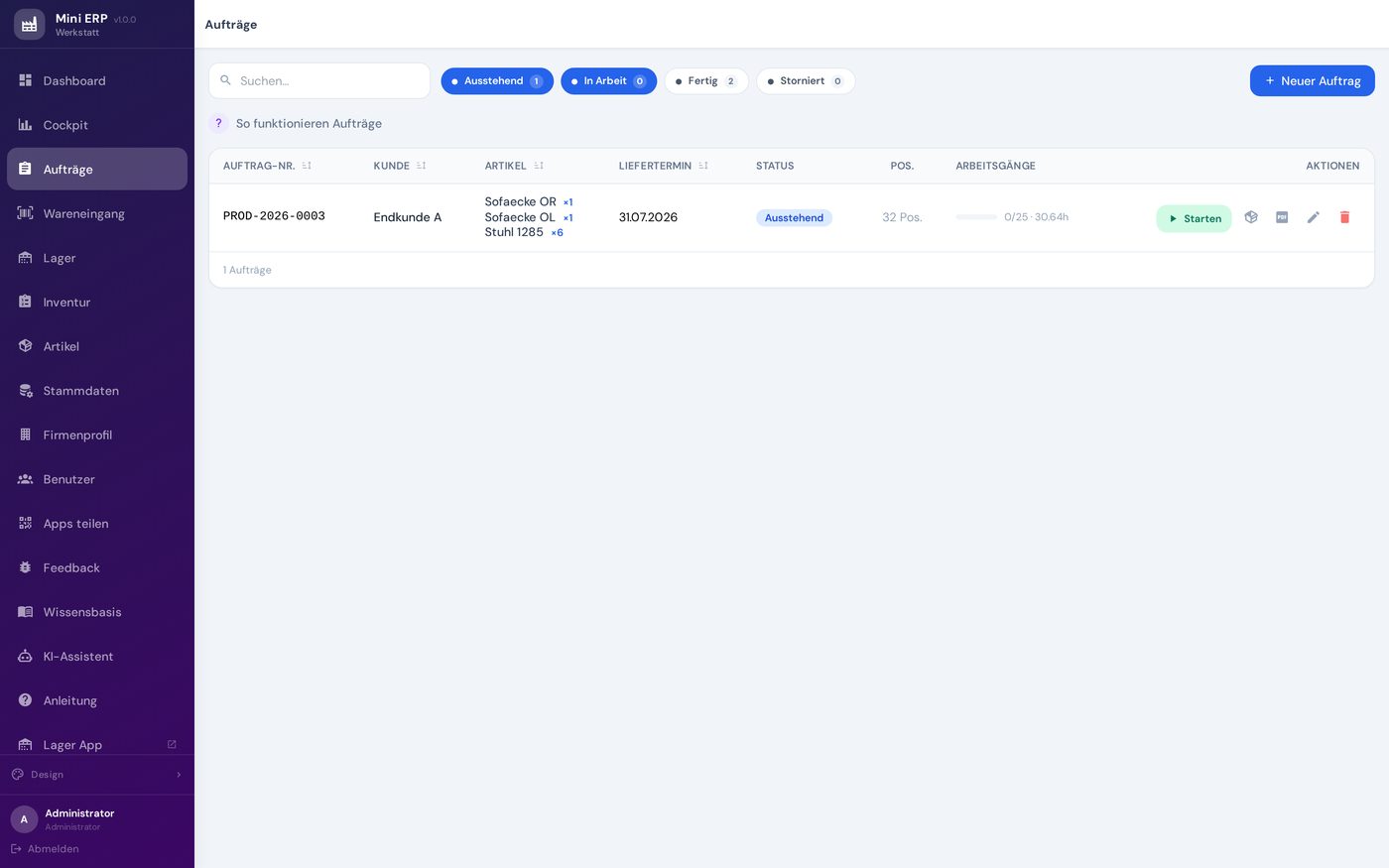Click article entry Sofaecke OL
The image size is (1389, 868).
click(x=520, y=217)
